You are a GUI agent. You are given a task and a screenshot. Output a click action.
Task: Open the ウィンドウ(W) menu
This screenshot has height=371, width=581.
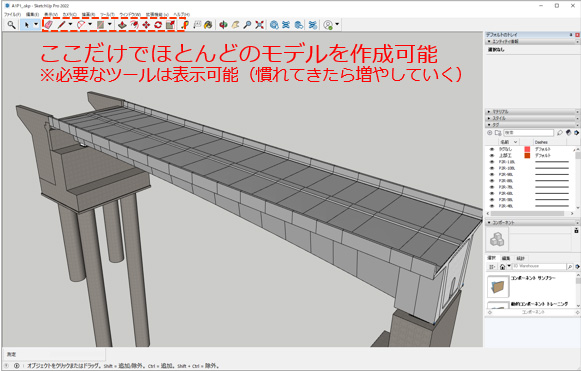(130, 14)
